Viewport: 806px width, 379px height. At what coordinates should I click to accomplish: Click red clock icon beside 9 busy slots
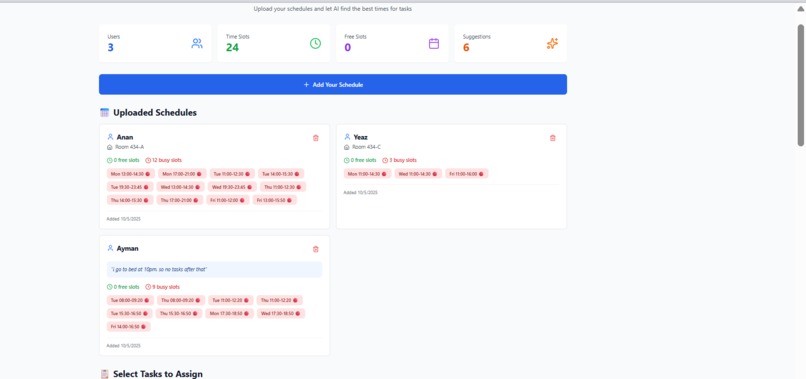pyautogui.click(x=148, y=287)
